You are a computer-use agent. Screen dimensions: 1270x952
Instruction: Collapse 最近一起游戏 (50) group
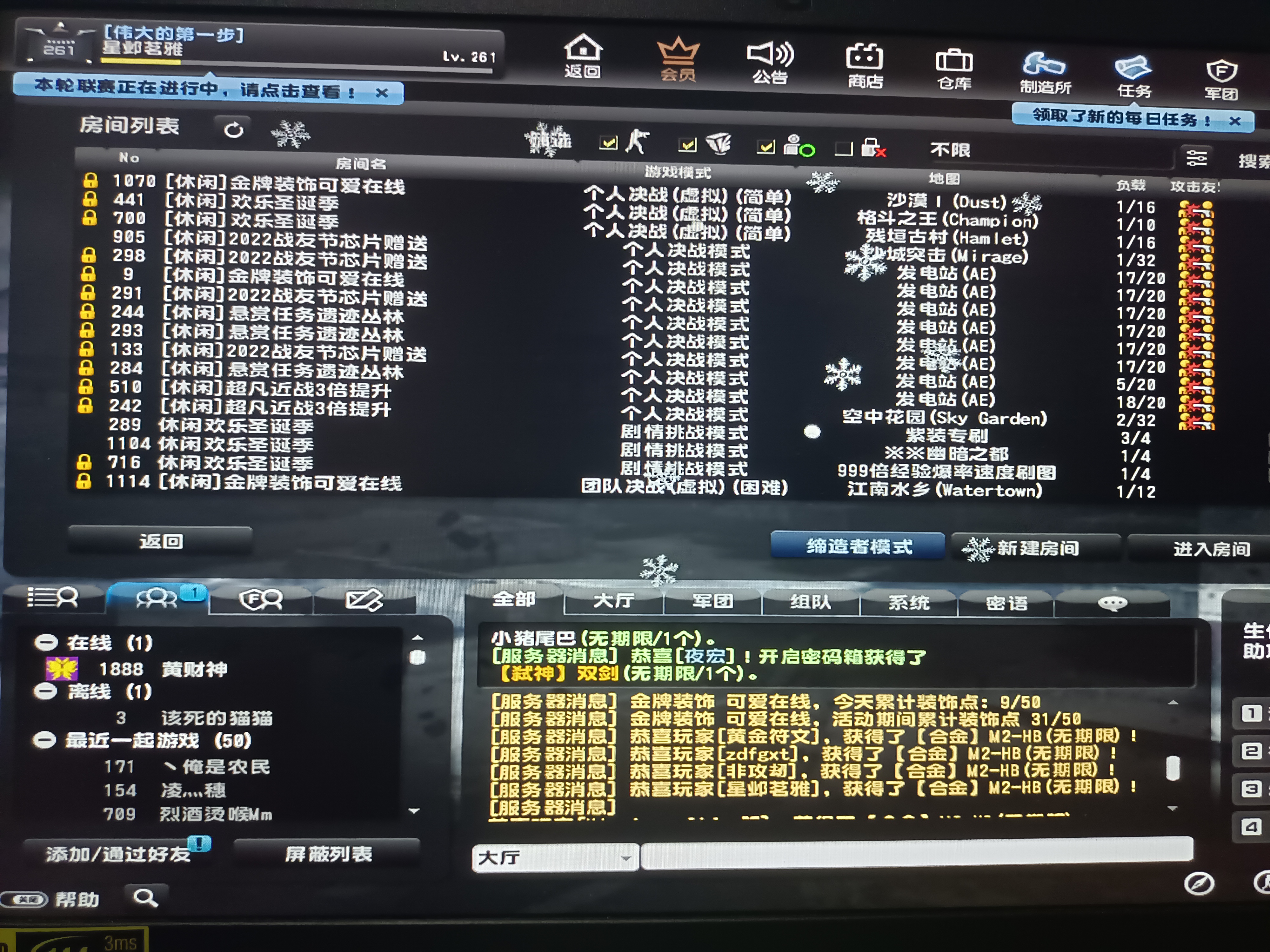[43, 740]
